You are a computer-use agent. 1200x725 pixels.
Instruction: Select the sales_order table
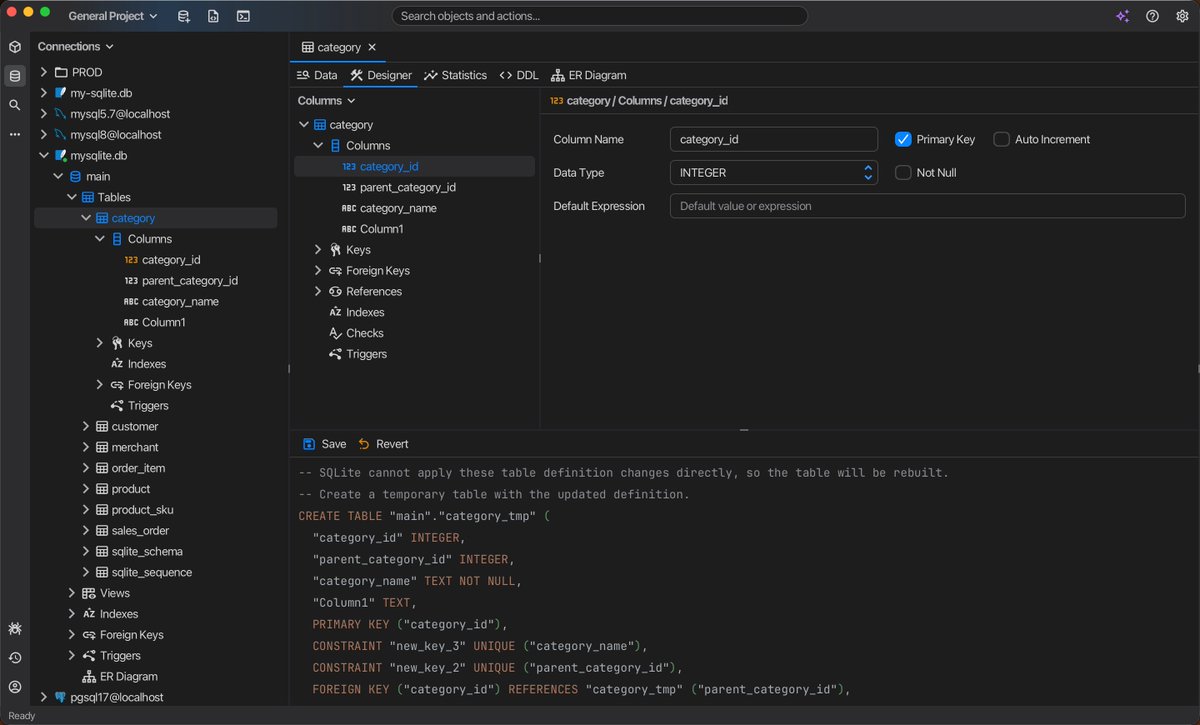(x=140, y=531)
